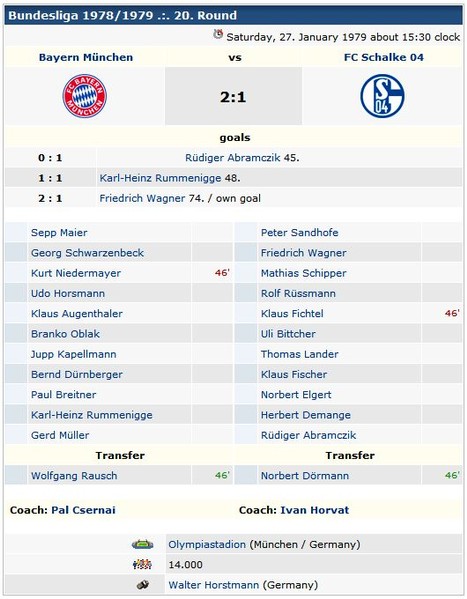Open Klaus Fichtel player profile
467x599 pixels.
pos(292,314)
